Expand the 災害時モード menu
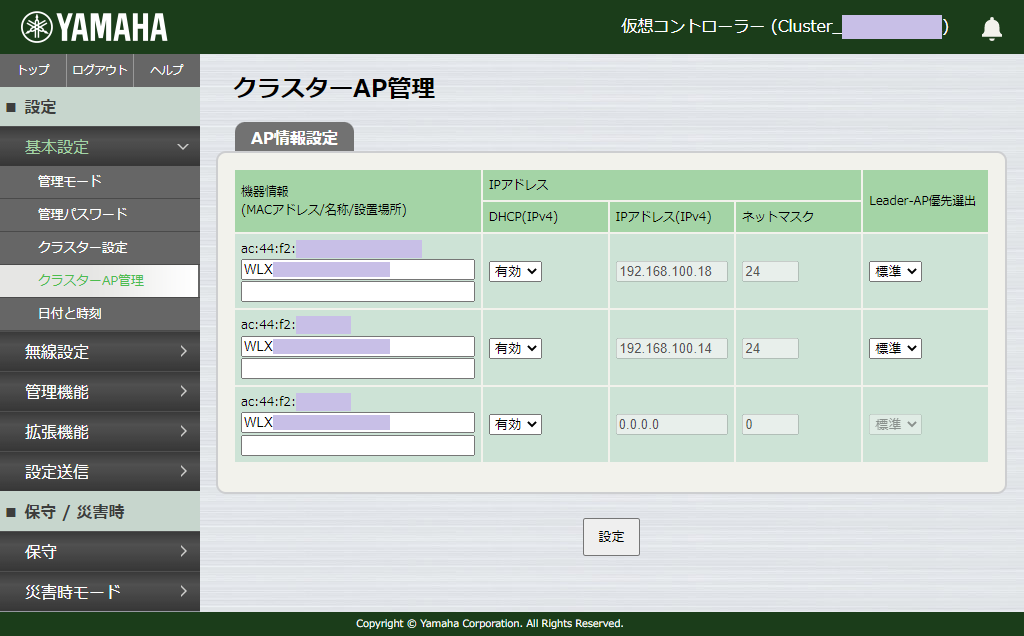The height and width of the screenshot is (636, 1024). pyautogui.click(x=100, y=591)
